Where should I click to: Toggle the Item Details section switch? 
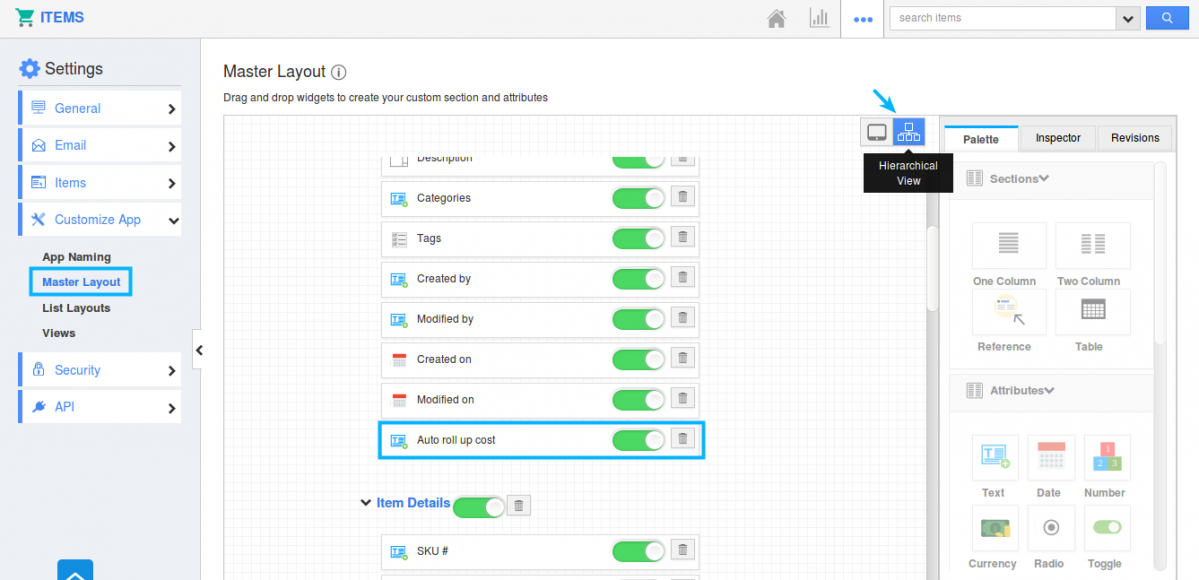[479, 507]
